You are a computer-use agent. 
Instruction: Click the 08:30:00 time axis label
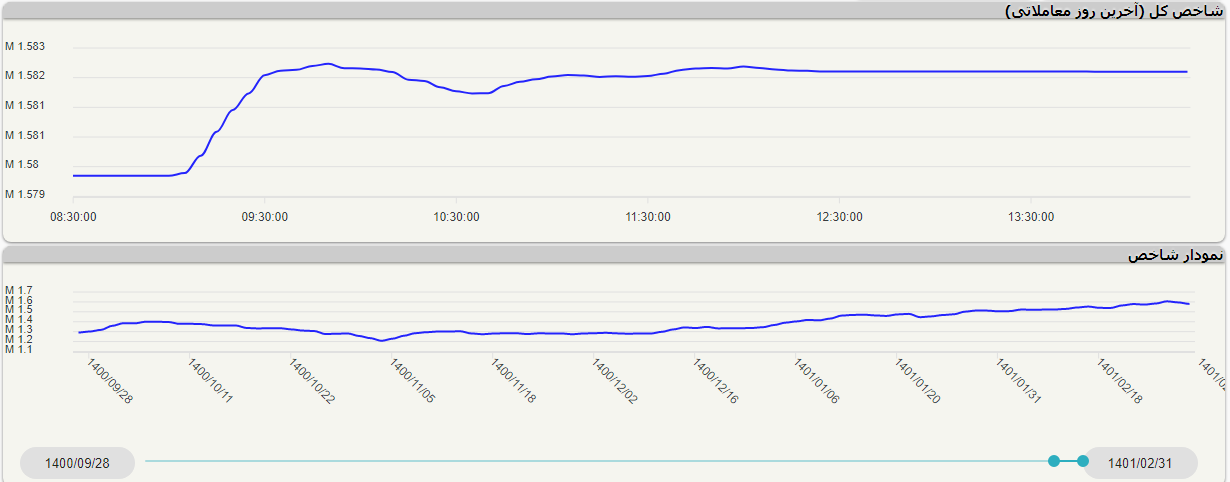pyautogui.click(x=73, y=216)
